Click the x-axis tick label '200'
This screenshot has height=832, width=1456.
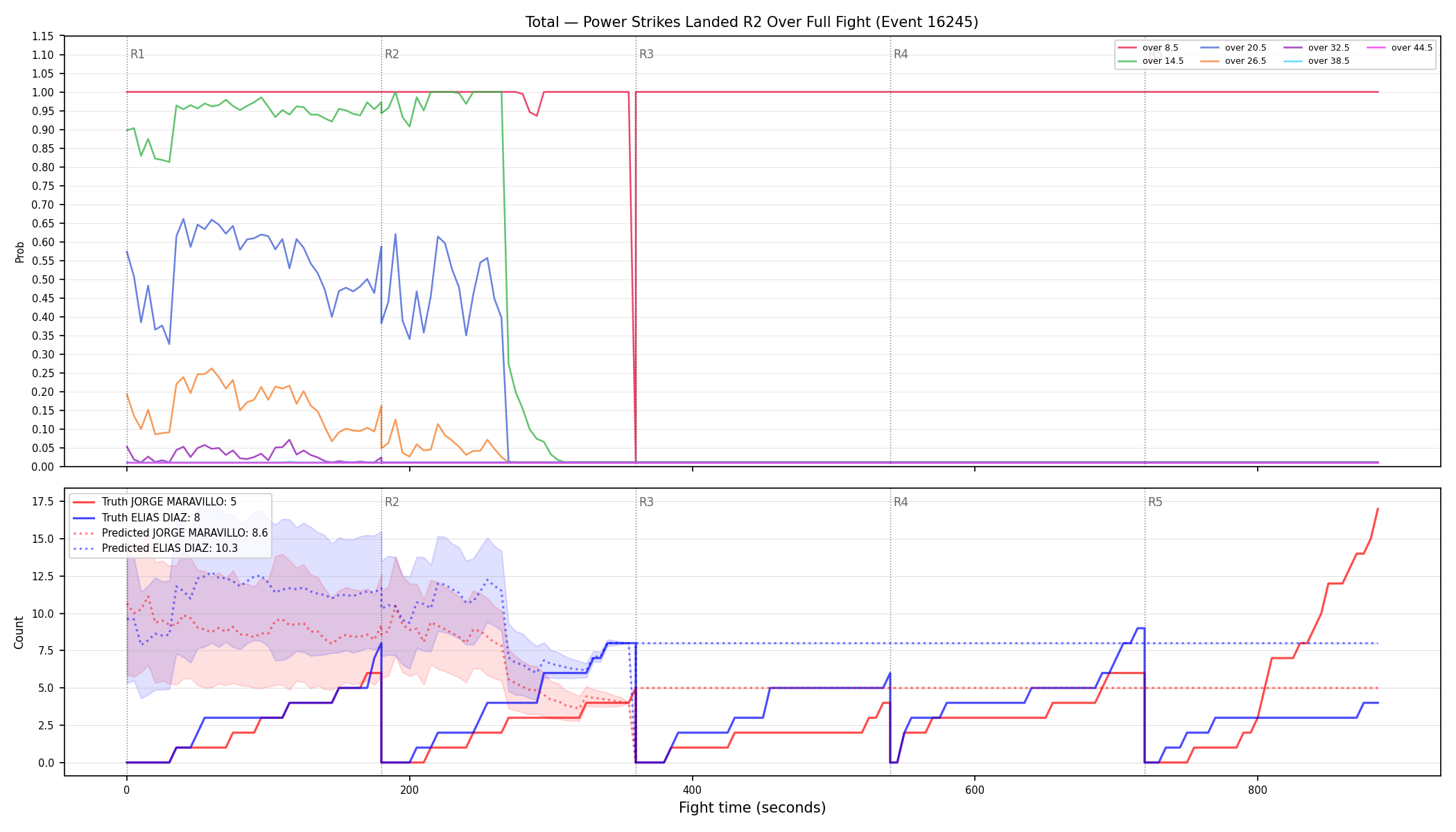[x=409, y=790]
